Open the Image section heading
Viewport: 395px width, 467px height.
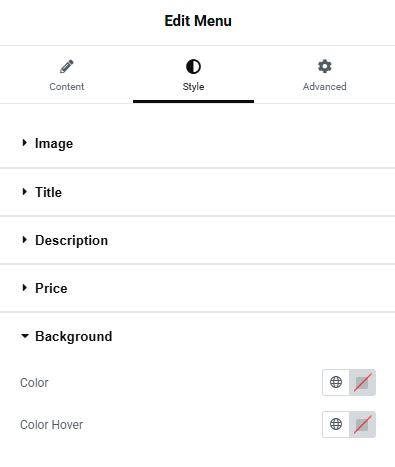[54, 144]
